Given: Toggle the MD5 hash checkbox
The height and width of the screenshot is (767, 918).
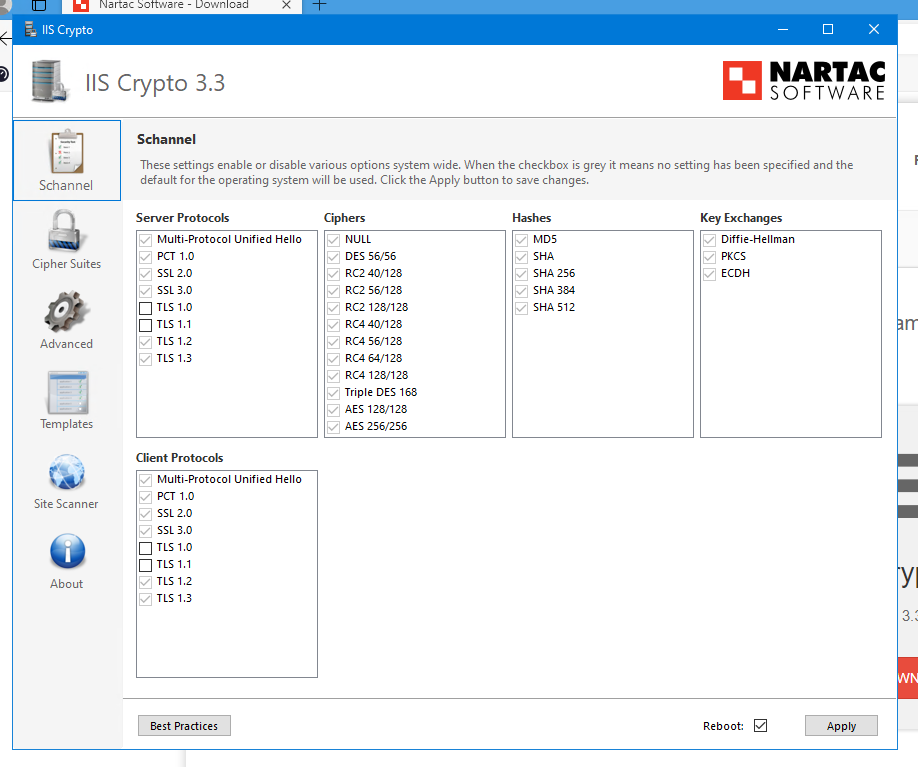Looking at the screenshot, I should coord(522,240).
